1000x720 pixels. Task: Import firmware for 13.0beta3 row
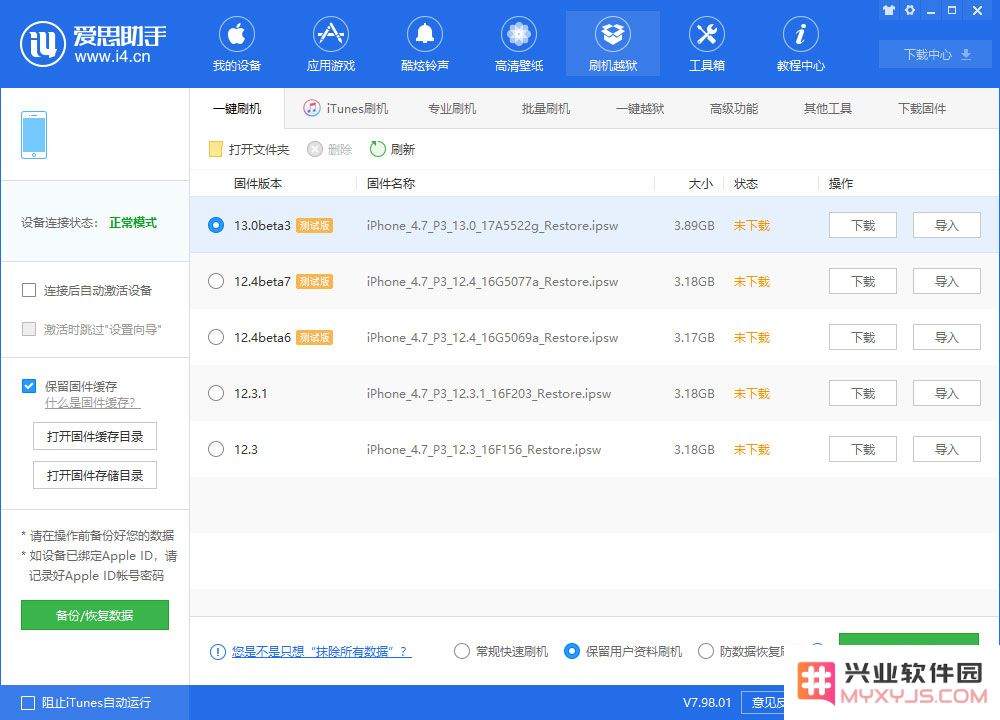pyautogui.click(x=946, y=225)
